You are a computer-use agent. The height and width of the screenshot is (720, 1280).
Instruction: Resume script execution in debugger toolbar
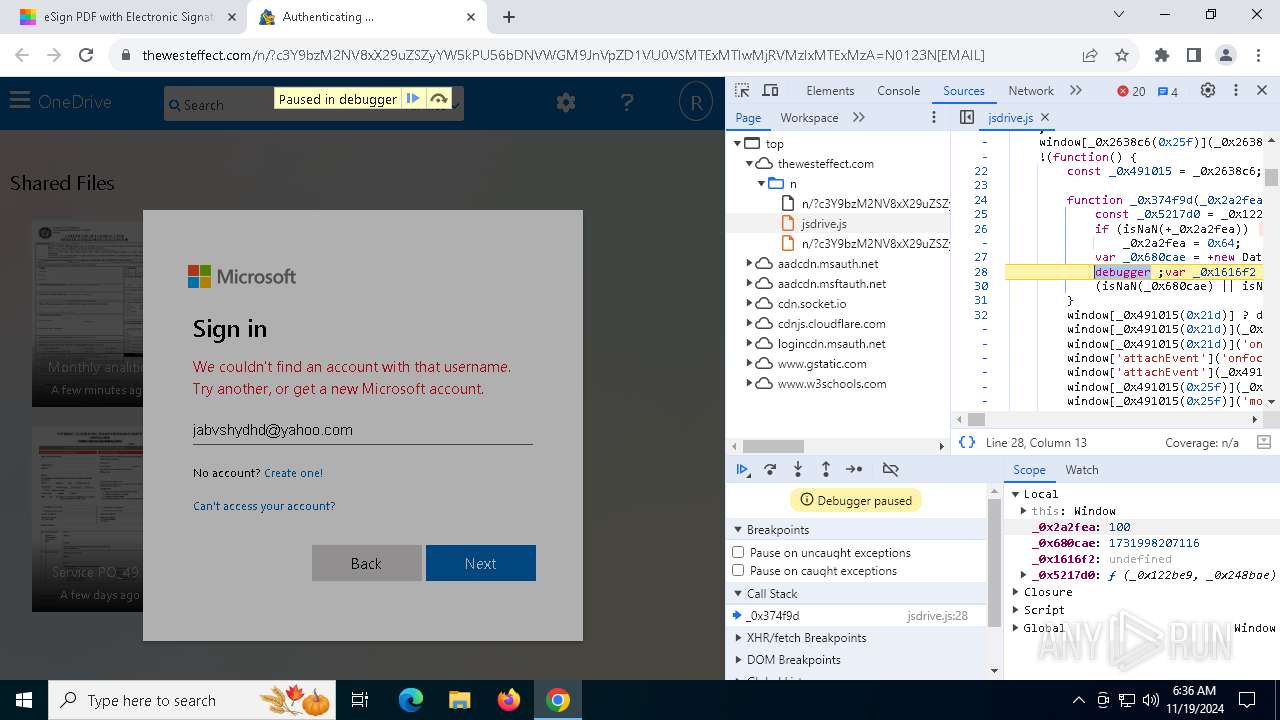[x=743, y=469]
